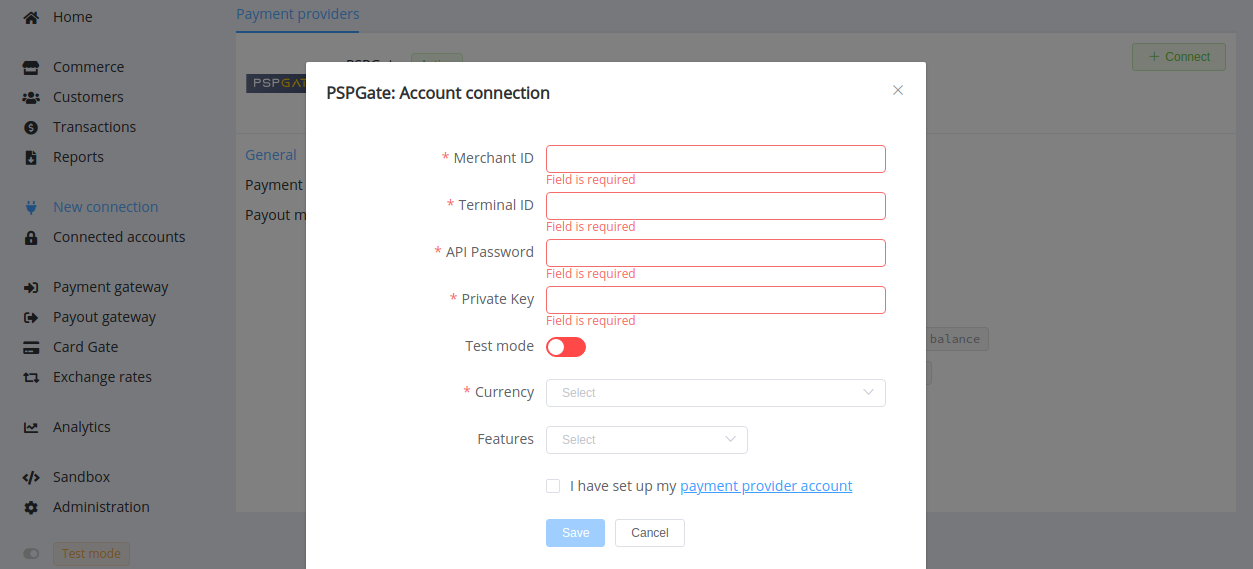Viewport: 1253px width, 569px height.
Task: Open the Payment providers tab
Action: [x=297, y=14]
